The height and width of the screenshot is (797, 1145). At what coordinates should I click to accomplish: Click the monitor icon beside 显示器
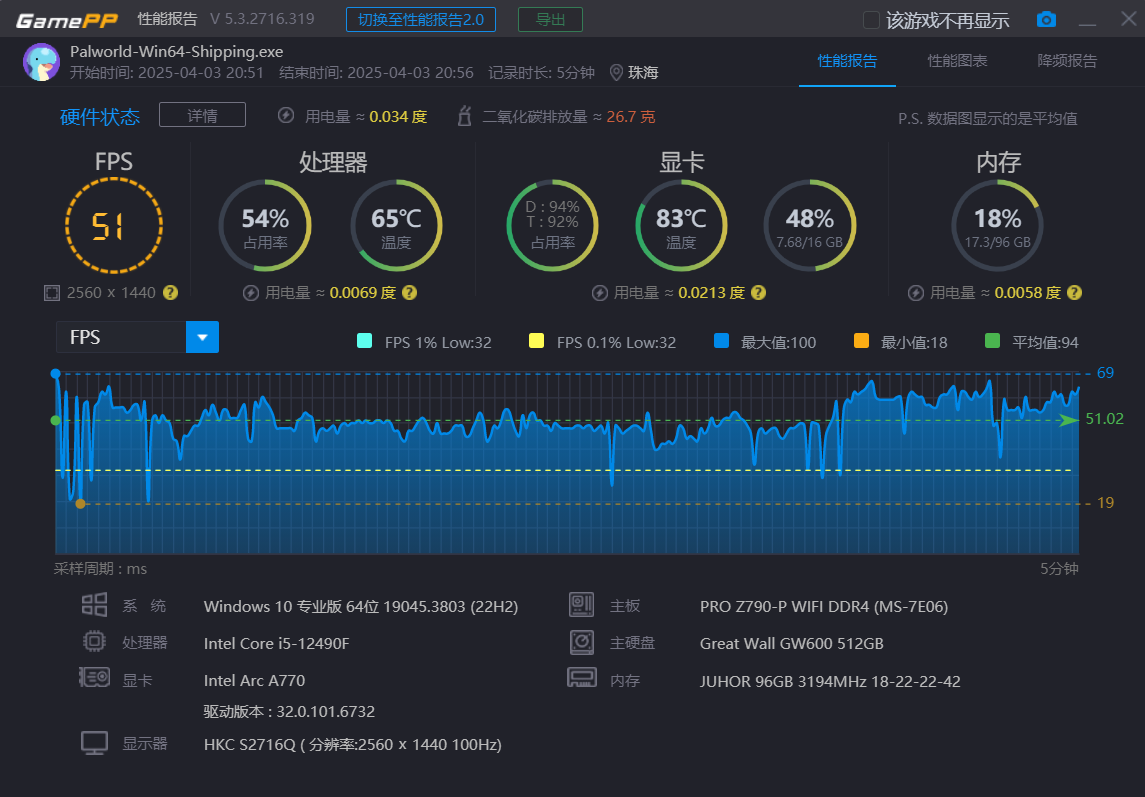pos(94,743)
